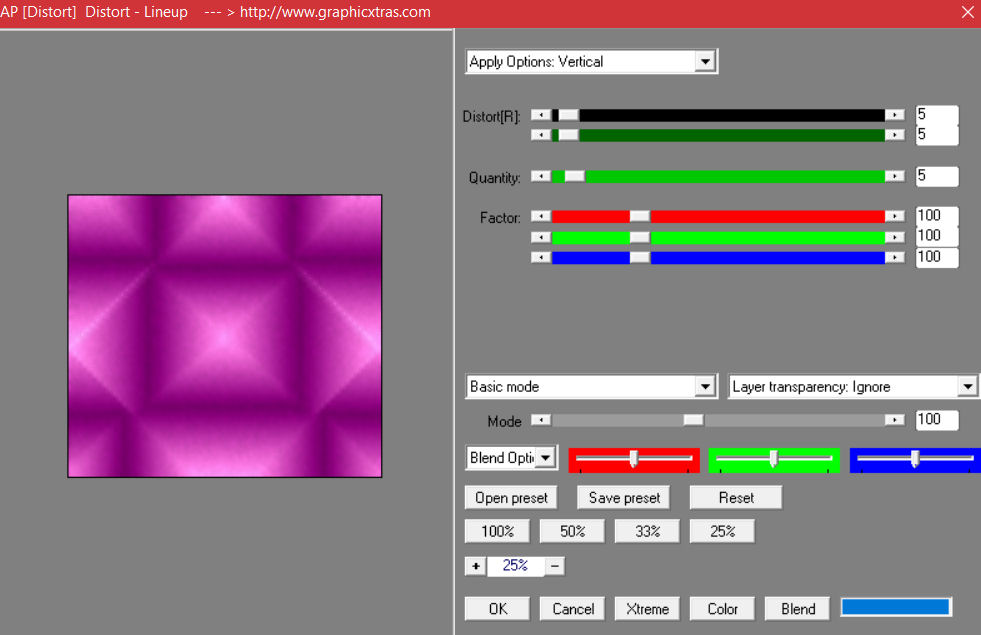Click the magenta preview image
981x635 pixels.
[x=225, y=336]
